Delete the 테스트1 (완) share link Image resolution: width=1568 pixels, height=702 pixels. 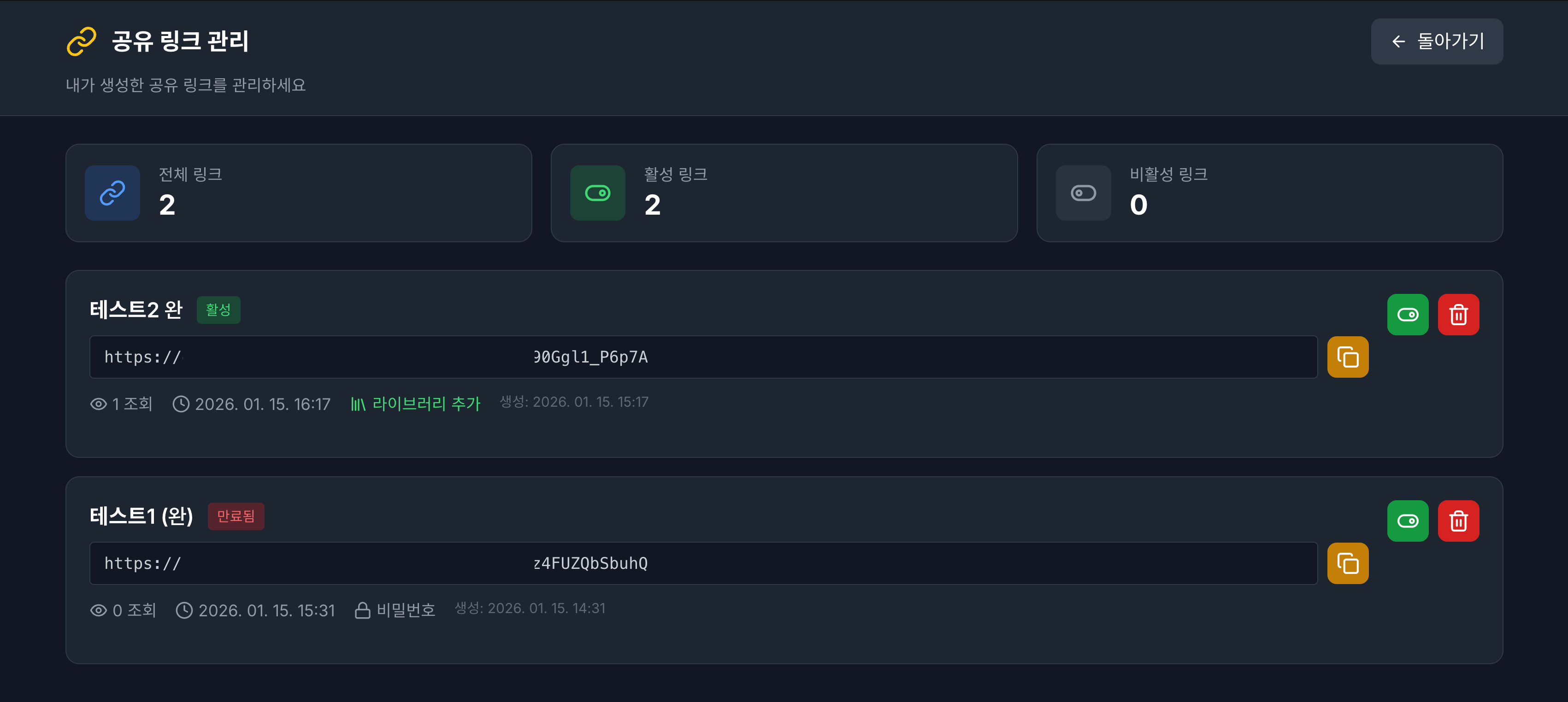(x=1458, y=521)
